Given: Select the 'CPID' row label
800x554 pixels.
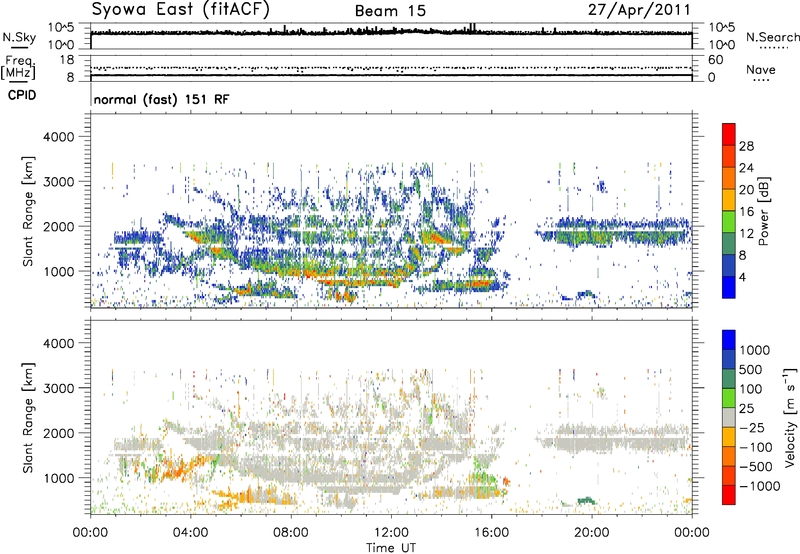Looking at the screenshot, I should tap(22, 95).
